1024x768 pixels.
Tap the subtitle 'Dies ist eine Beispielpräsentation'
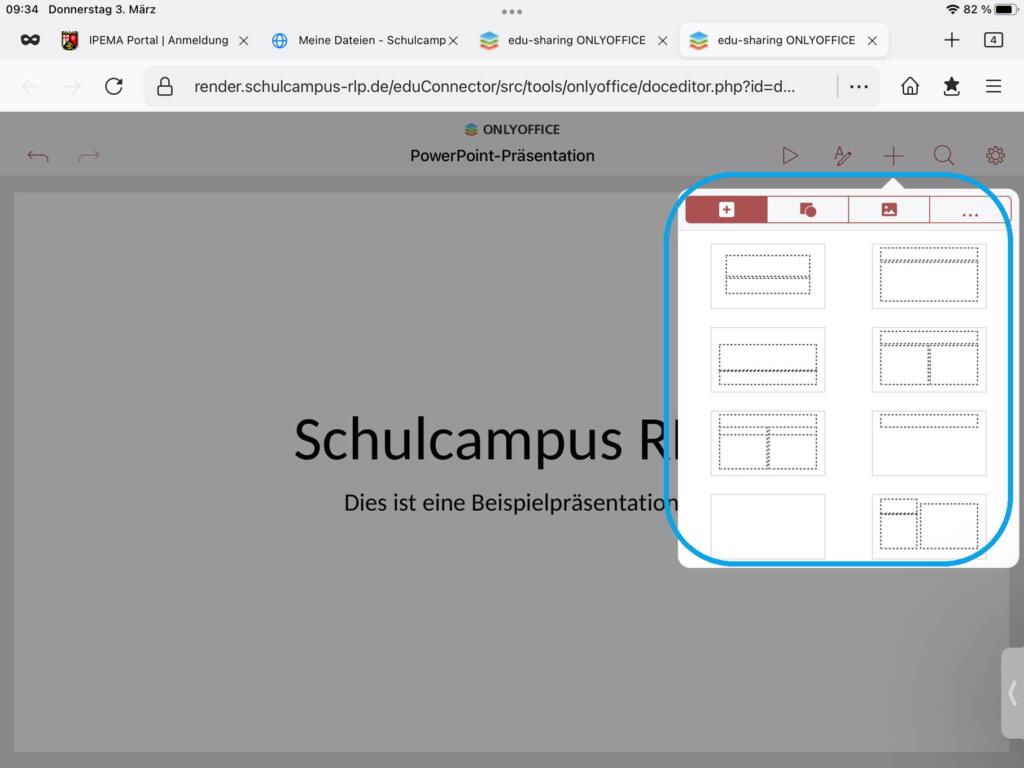[x=511, y=503]
